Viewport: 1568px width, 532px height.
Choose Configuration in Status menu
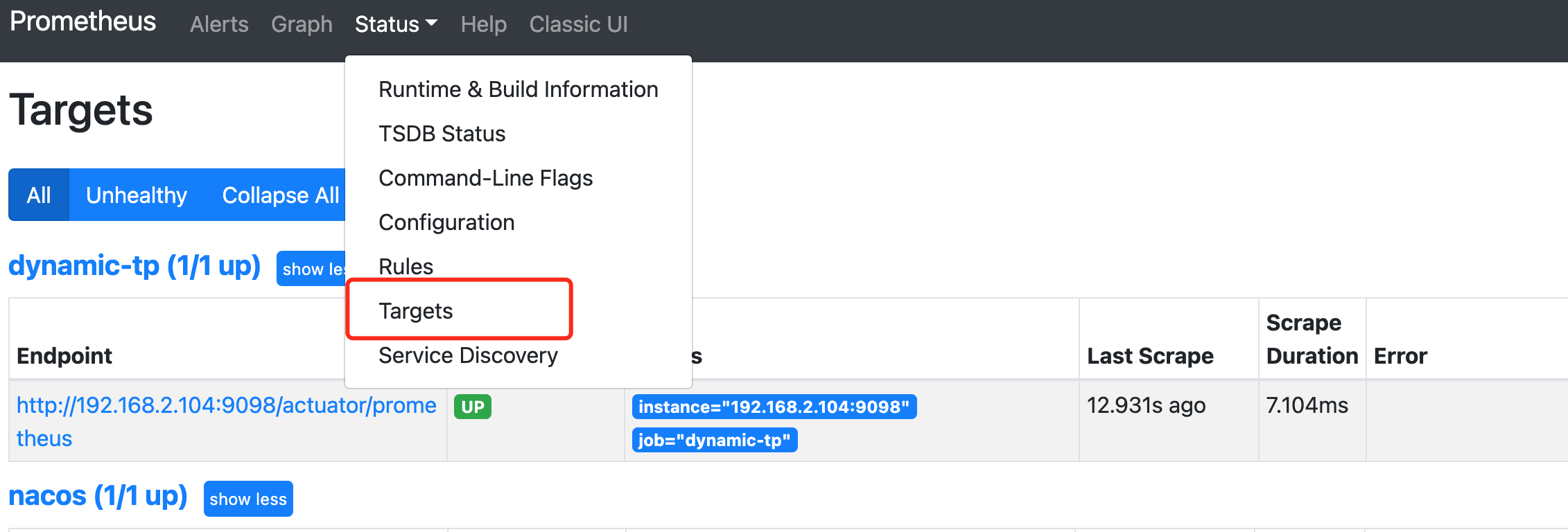point(519,222)
